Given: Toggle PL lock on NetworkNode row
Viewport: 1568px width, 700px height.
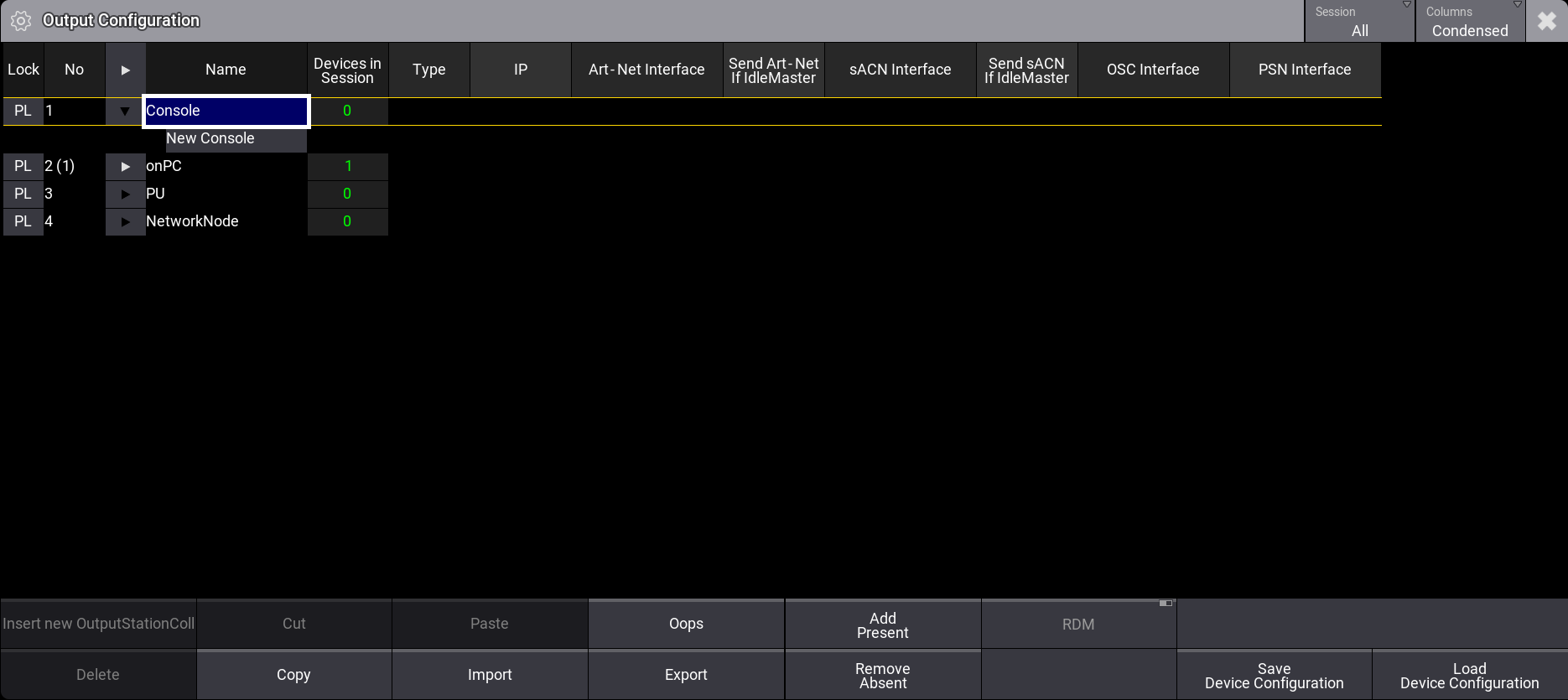Looking at the screenshot, I should pyautogui.click(x=23, y=221).
